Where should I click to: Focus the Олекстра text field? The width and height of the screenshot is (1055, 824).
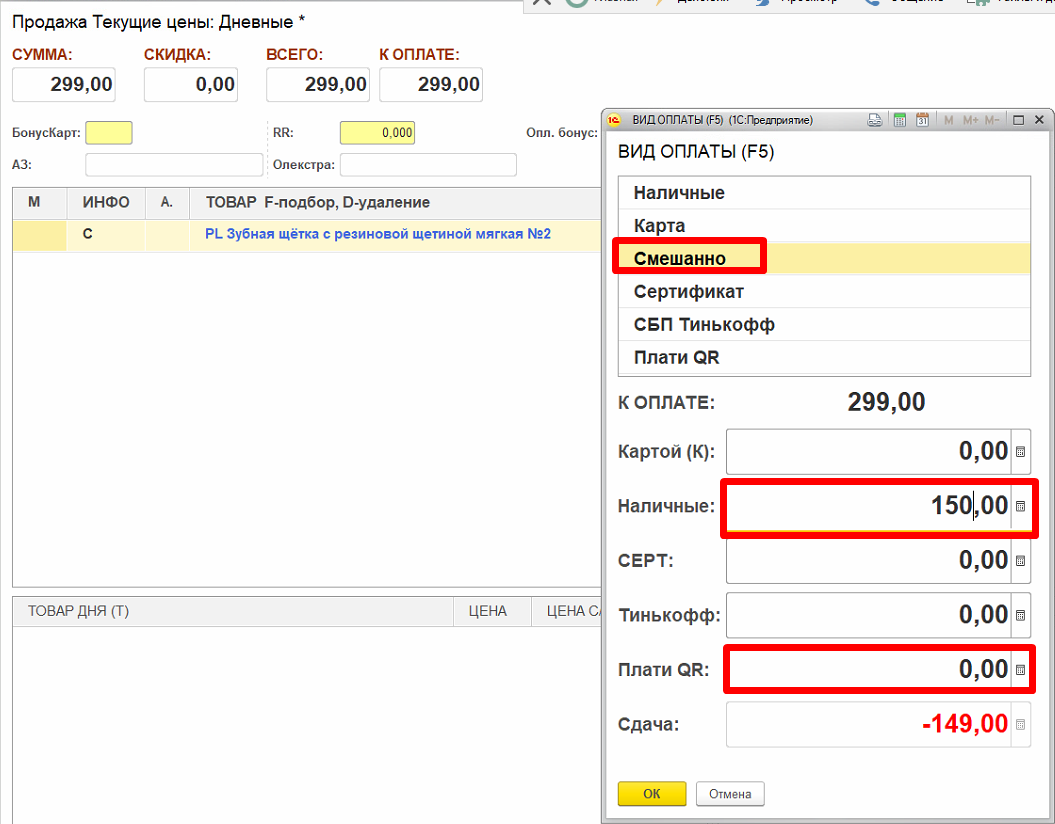click(428, 165)
